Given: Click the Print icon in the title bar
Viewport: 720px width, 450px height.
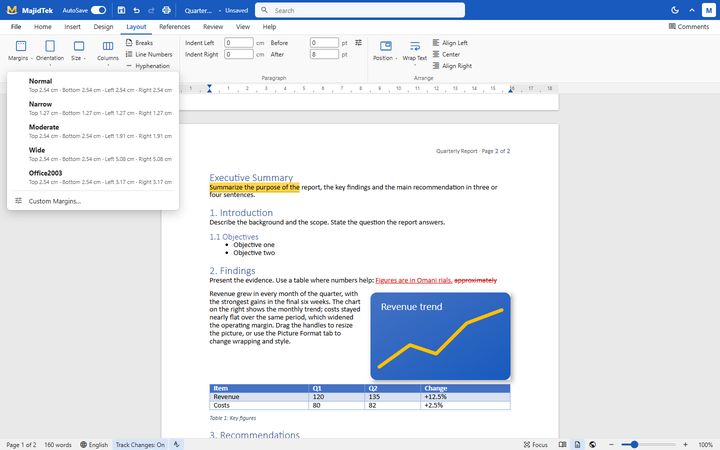Looking at the screenshot, I should 166,10.
